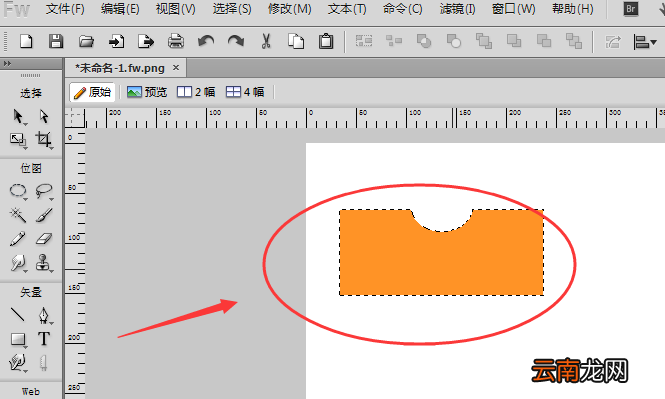Save the current document

56,41
